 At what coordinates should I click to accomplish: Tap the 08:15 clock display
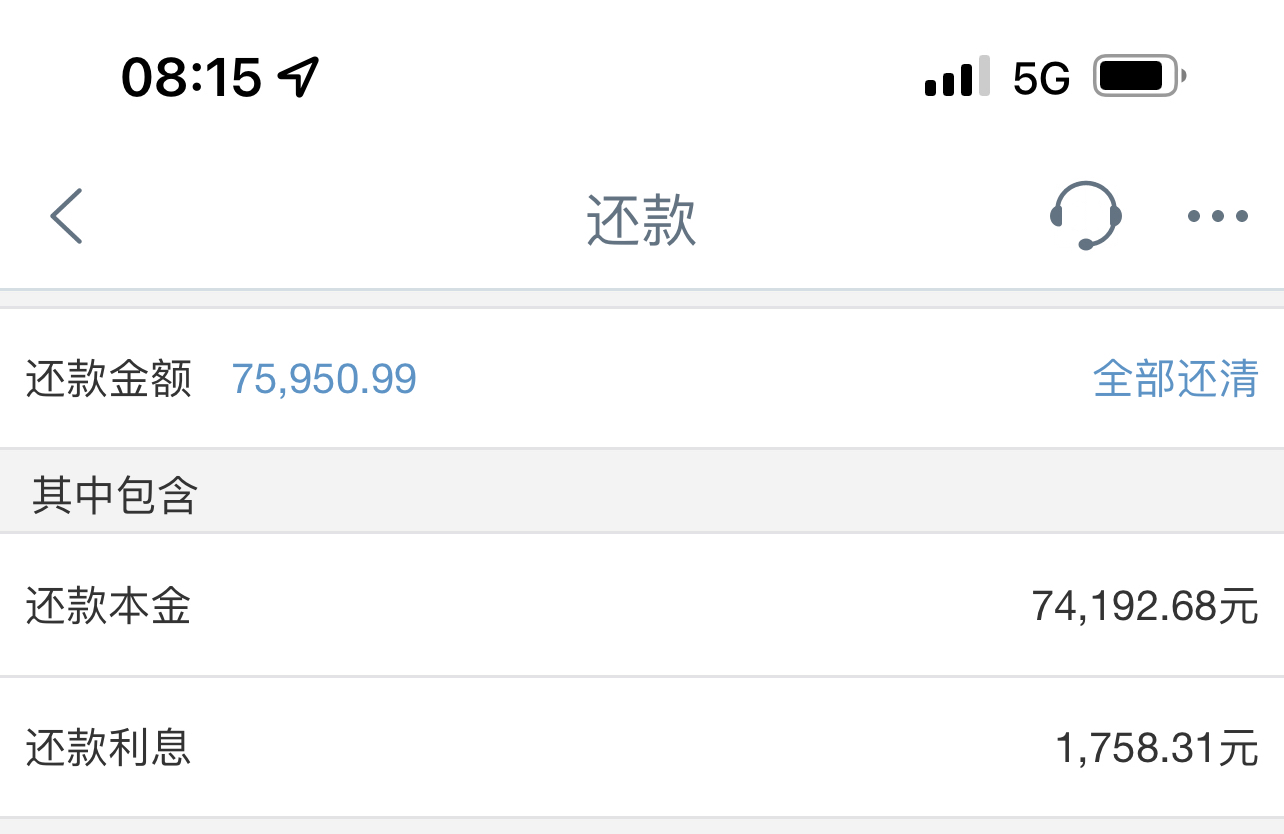point(191,77)
